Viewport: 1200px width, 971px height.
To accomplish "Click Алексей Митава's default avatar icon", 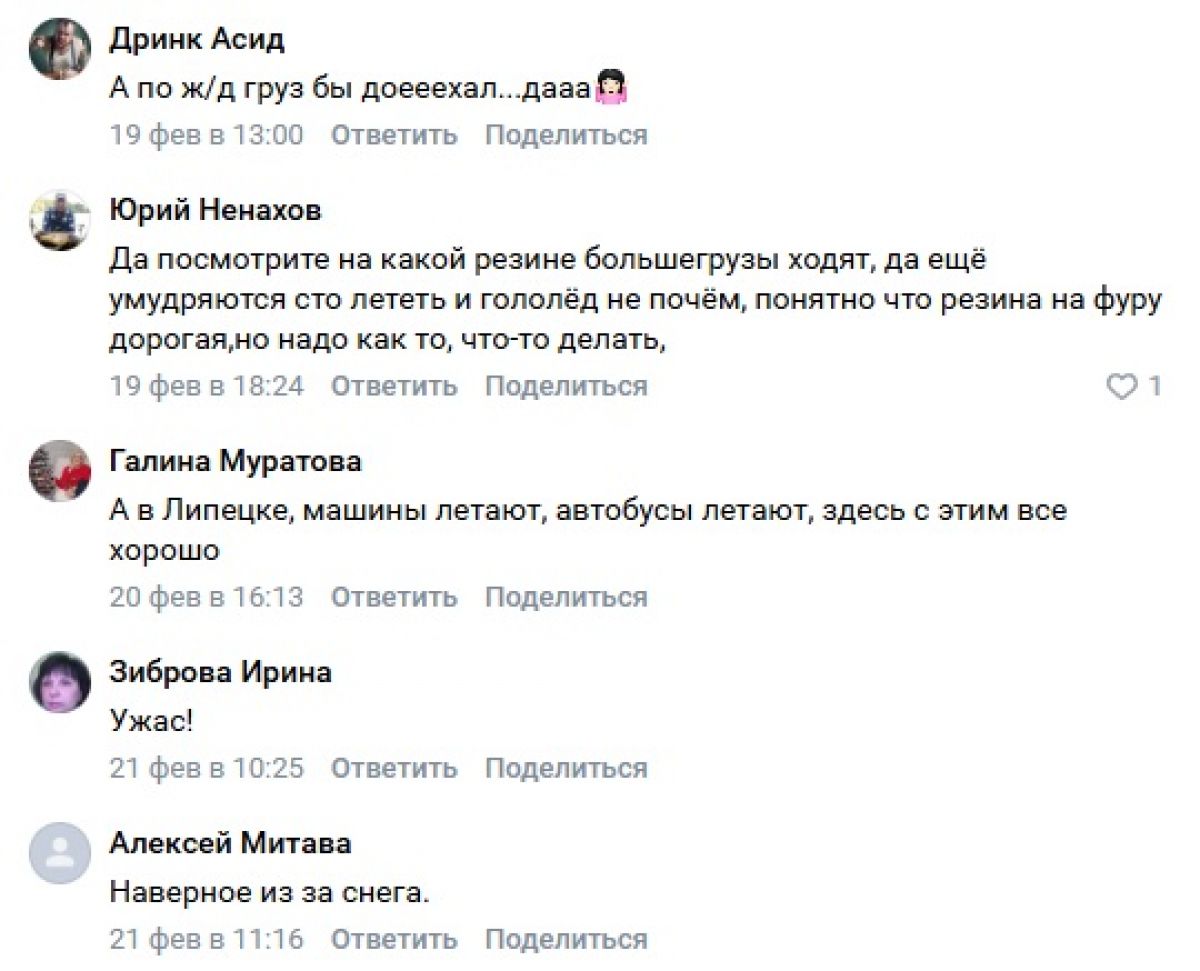I will (60, 853).
